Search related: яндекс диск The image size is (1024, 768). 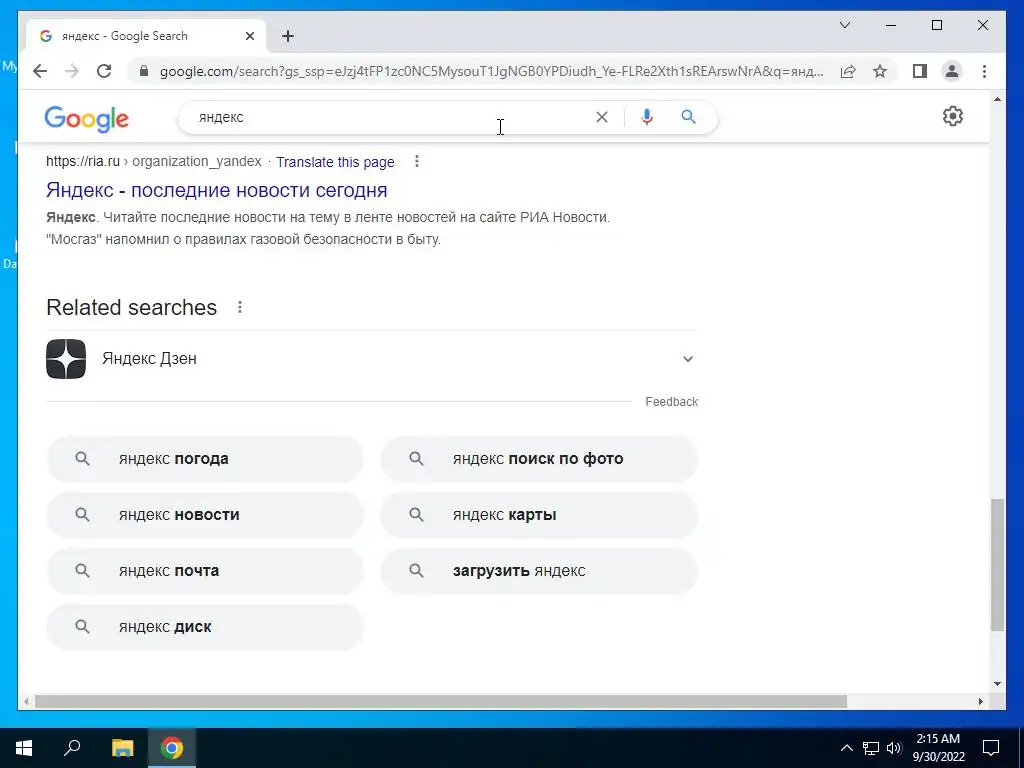click(x=204, y=627)
